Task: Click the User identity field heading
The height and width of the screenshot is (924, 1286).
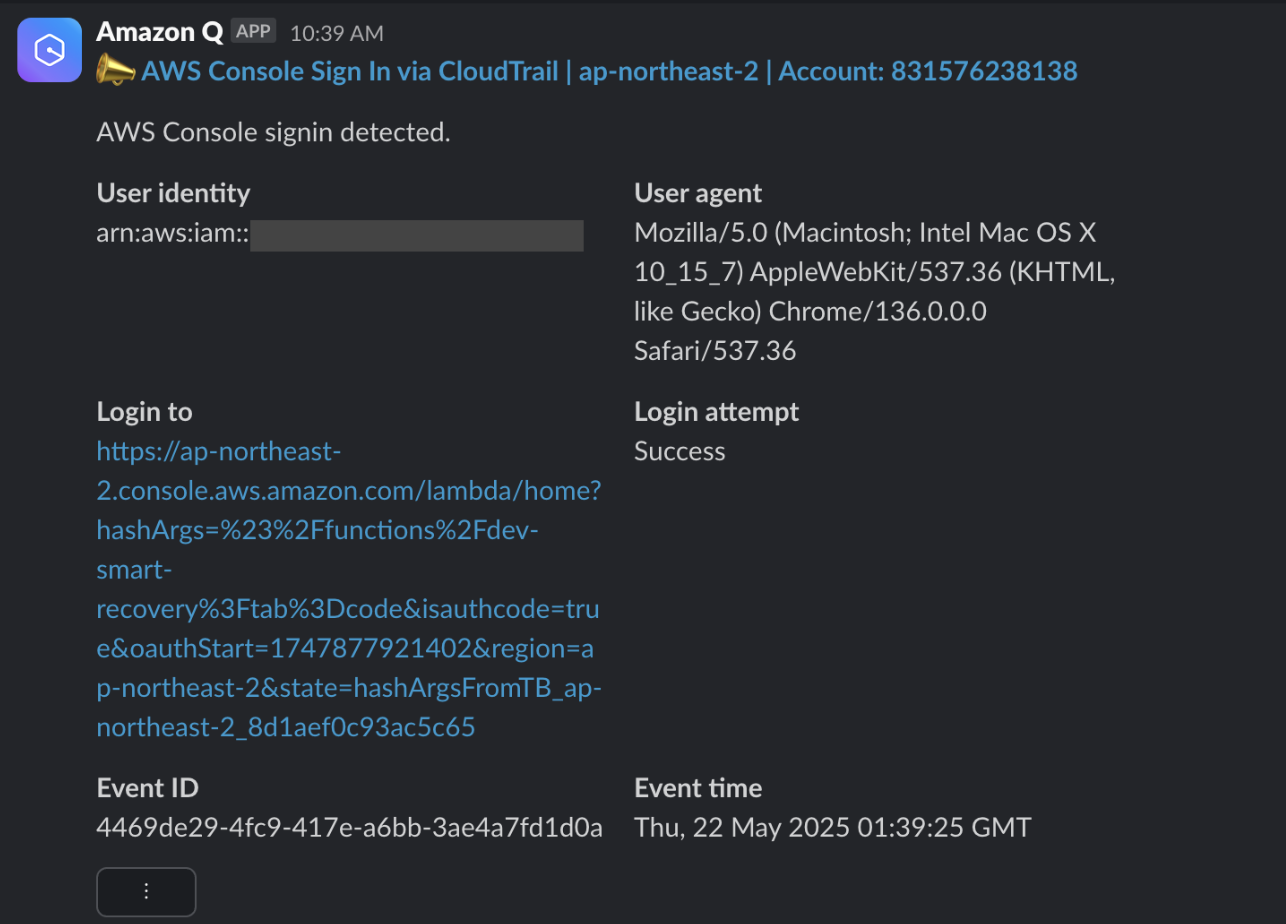Action: 174,193
